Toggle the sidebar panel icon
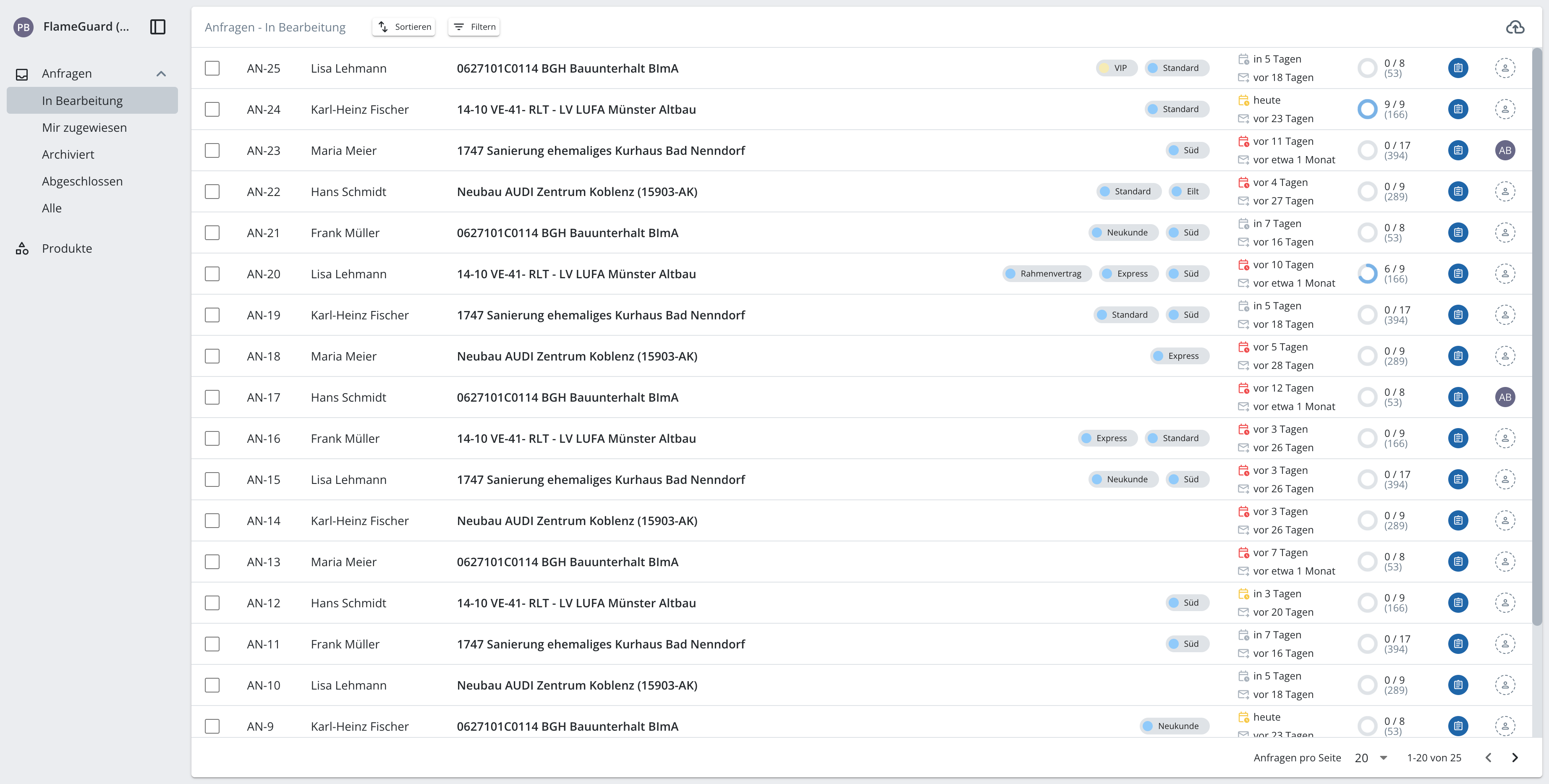Image resolution: width=1549 pixels, height=784 pixels. (157, 26)
